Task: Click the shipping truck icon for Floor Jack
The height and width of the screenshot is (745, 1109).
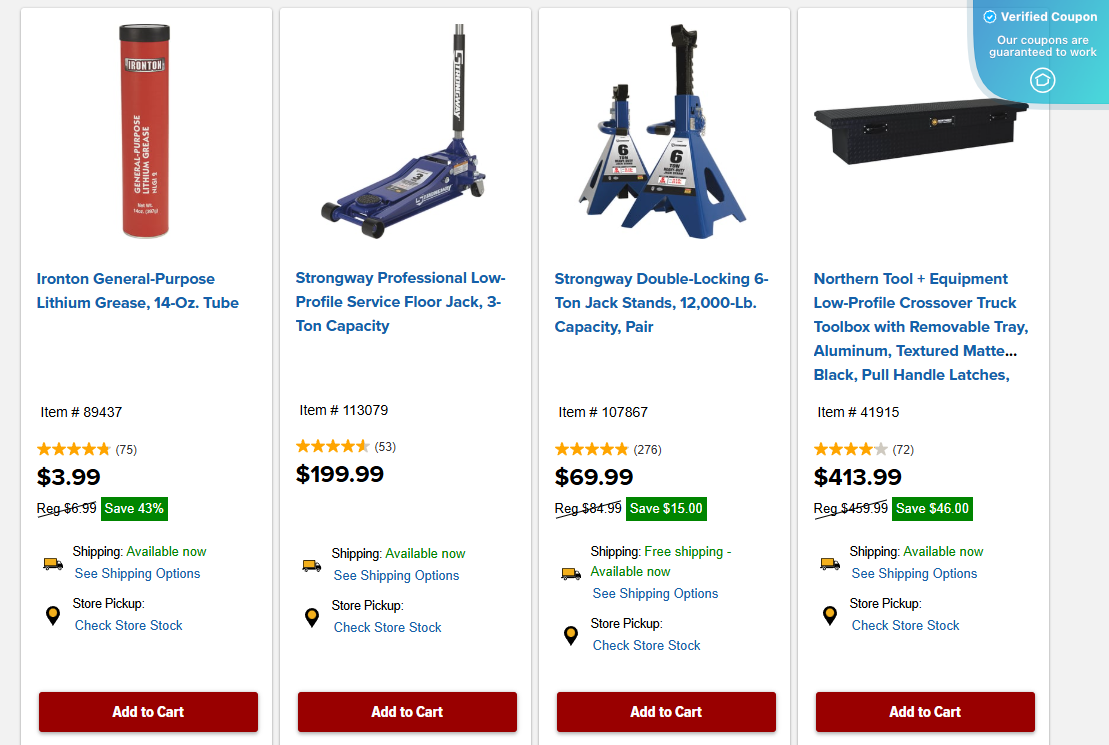Action: coord(312,565)
